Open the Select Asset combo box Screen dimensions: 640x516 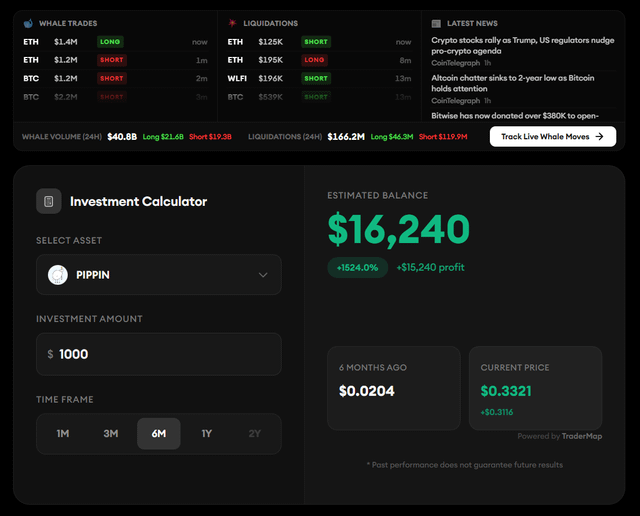pyautogui.click(x=159, y=275)
